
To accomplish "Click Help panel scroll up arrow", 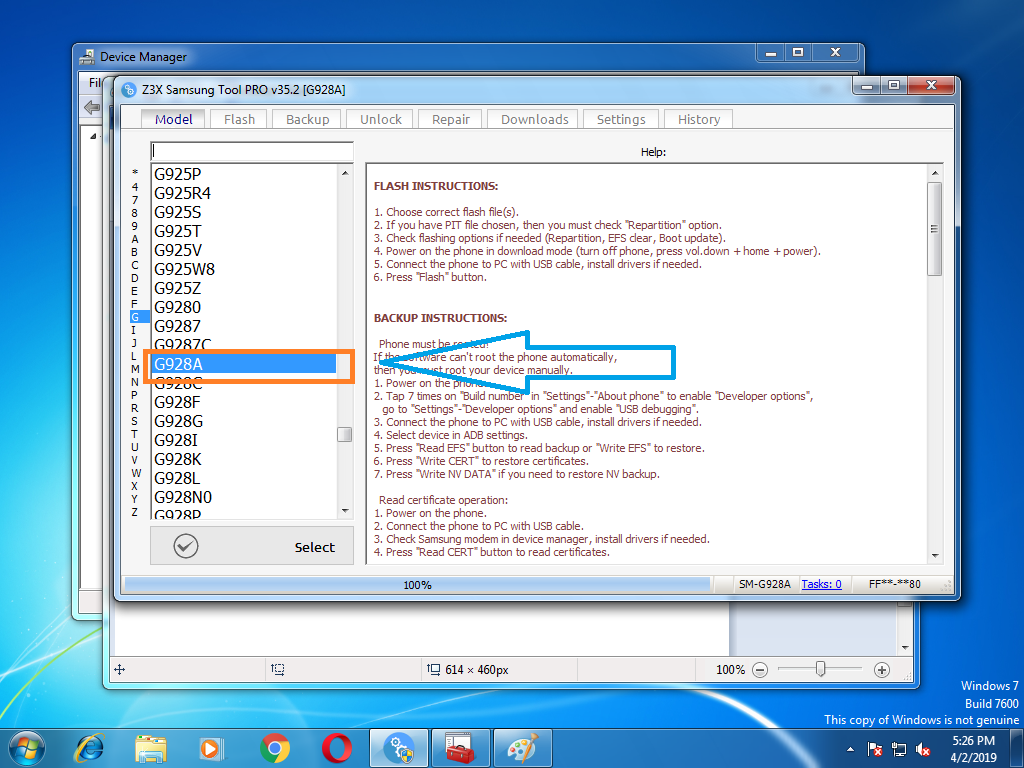I will point(935,173).
